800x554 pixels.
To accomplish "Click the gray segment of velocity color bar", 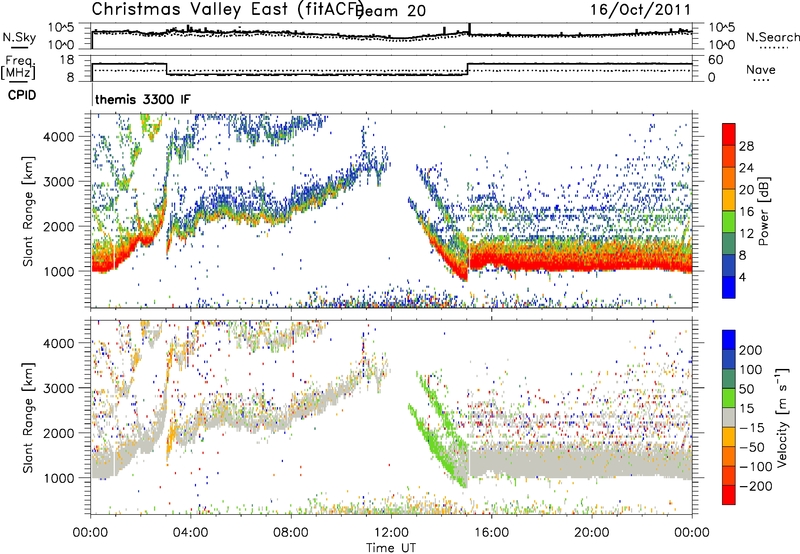I will click(729, 417).
